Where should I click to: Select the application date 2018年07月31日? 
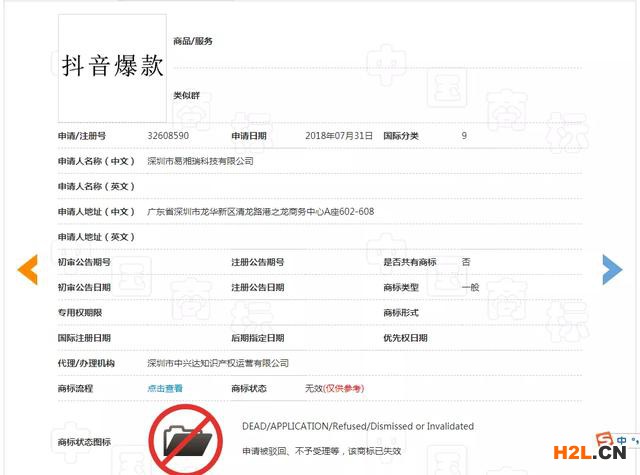pyautogui.click(x=339, y=136)
